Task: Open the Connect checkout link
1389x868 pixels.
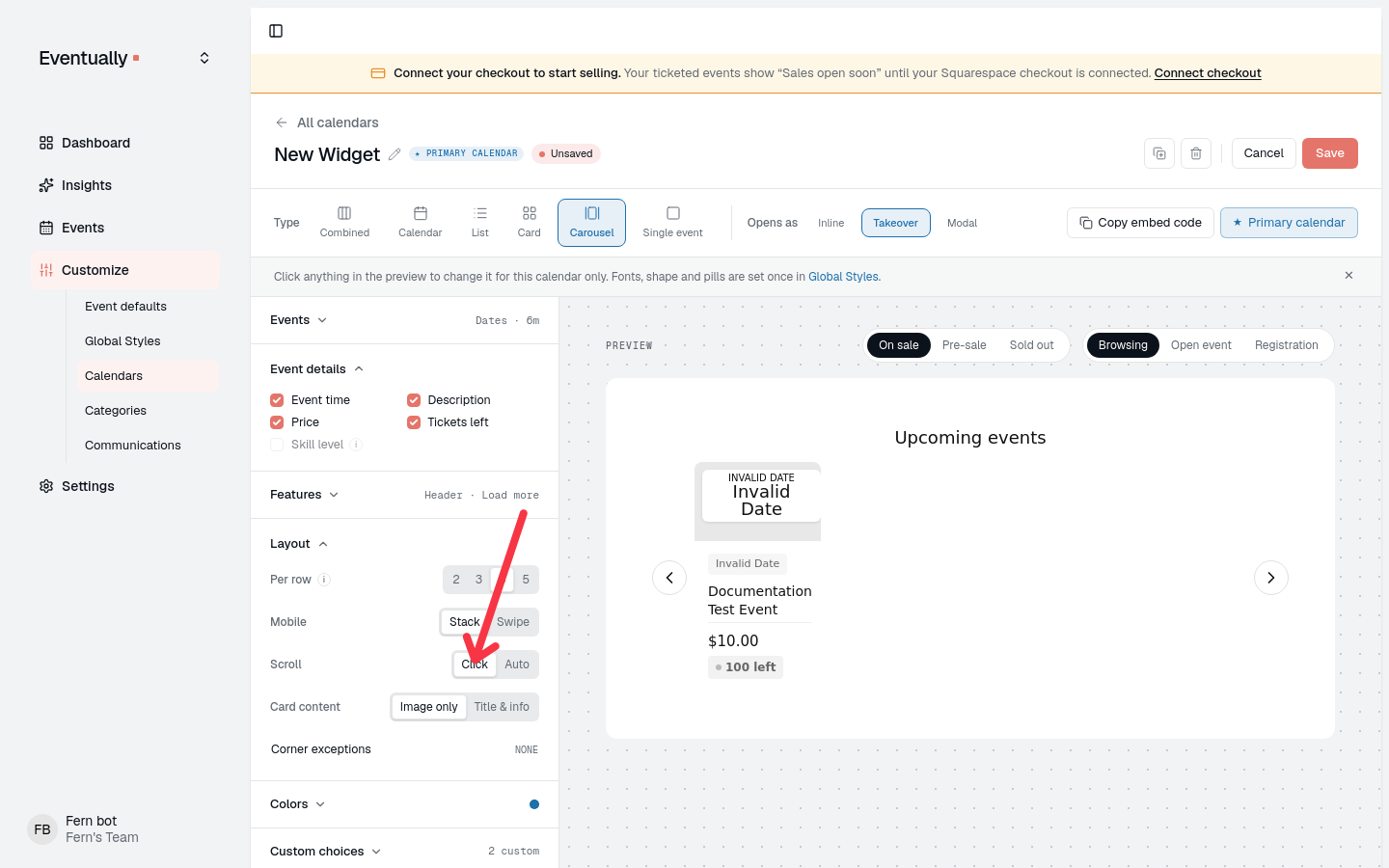Action: (x=1208, y=73)
